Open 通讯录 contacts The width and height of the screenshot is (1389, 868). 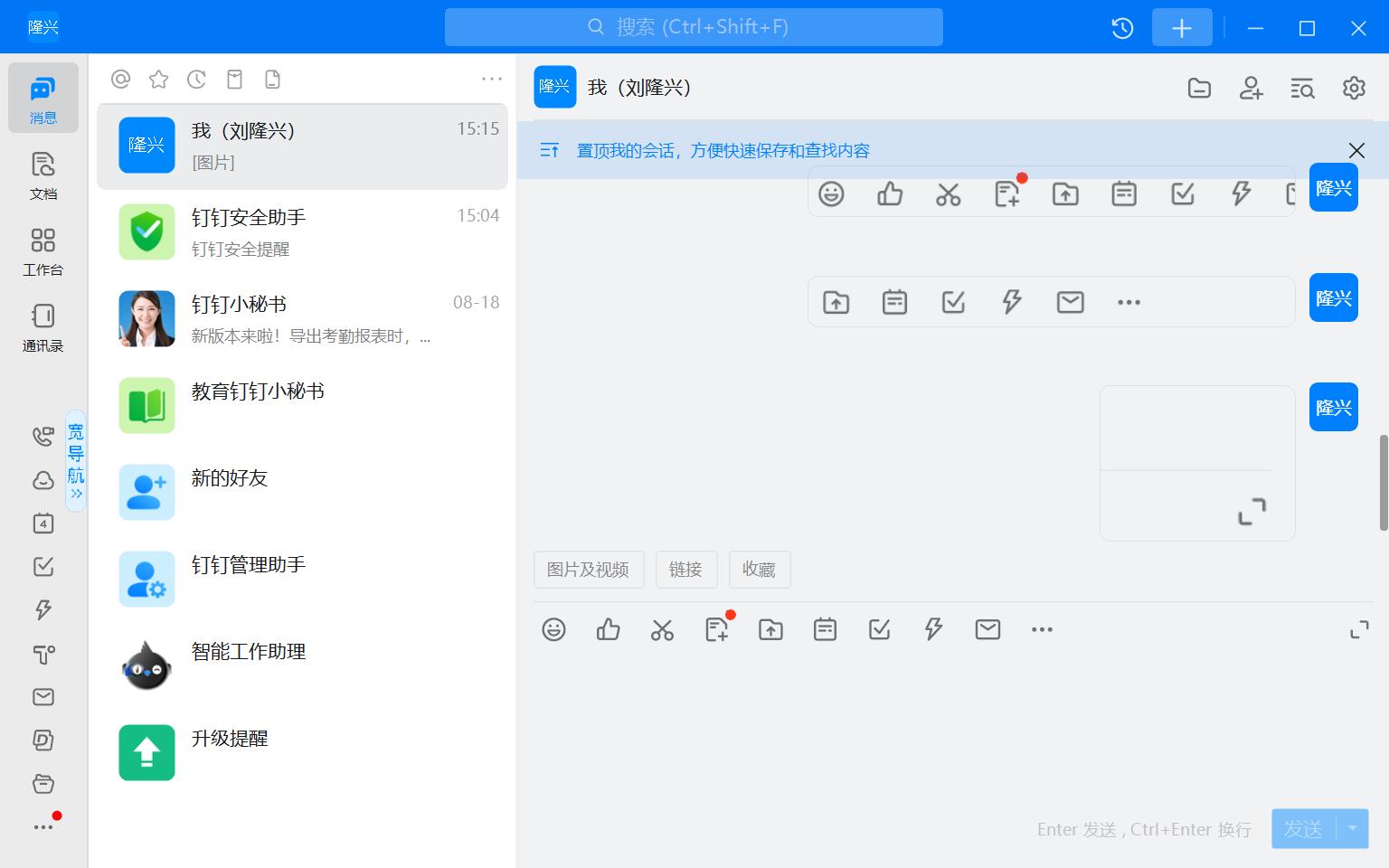pyautogui.click(x=43, y=326)
